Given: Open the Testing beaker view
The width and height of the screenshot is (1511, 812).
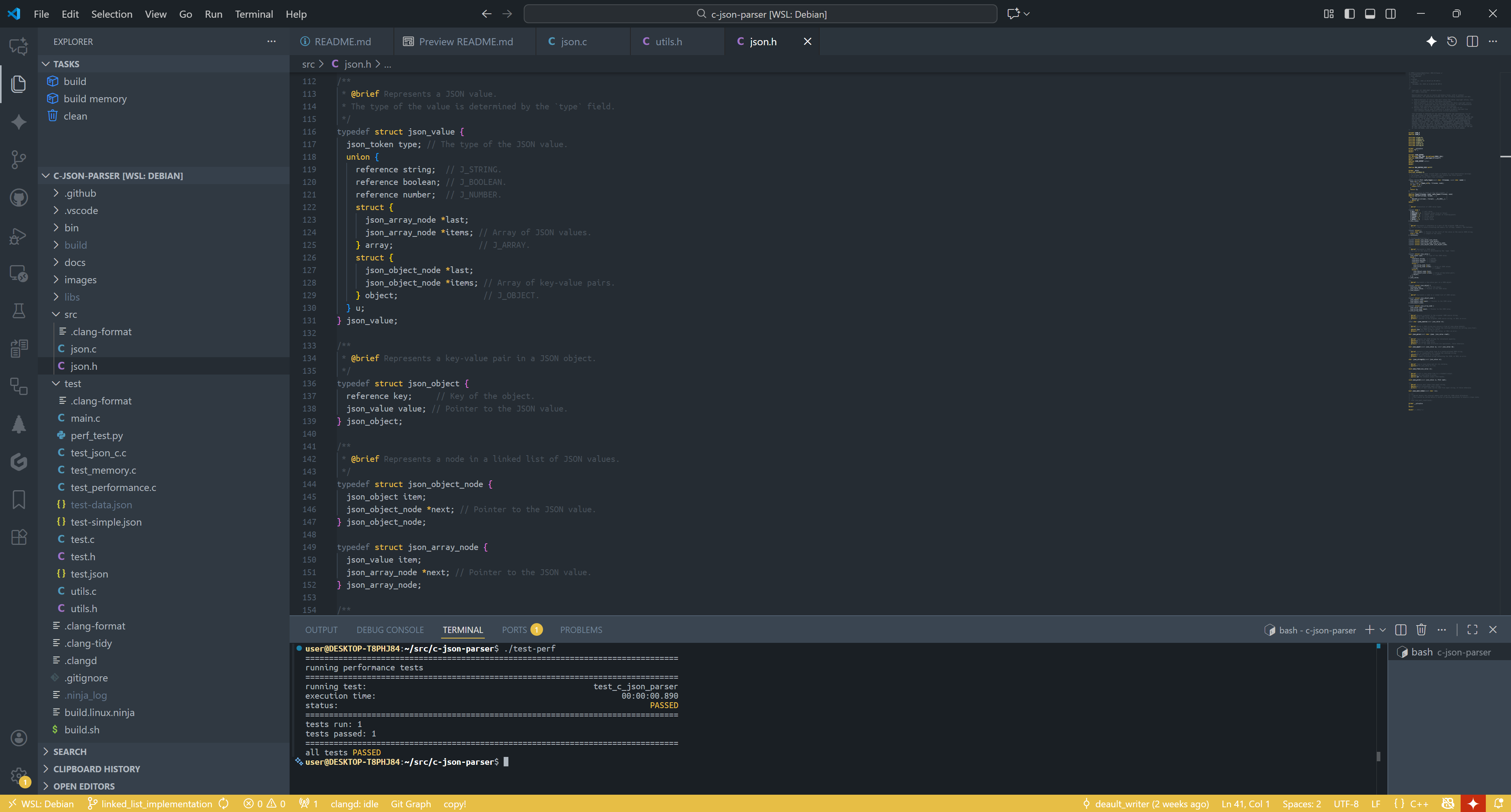Looking at the screenshot, I should pyautogui.click(x=19, y=311).
